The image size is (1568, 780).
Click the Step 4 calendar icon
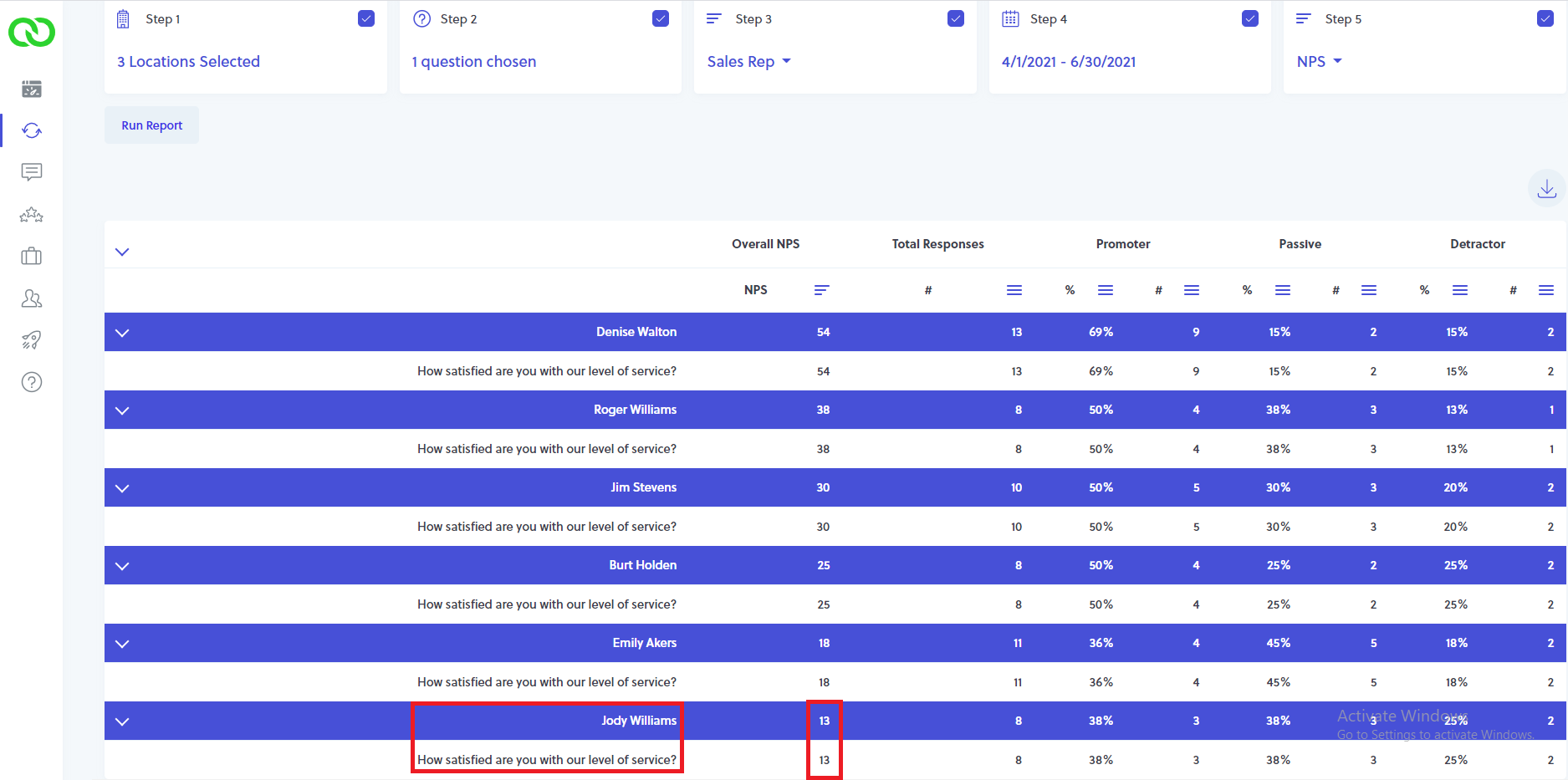tap(1010, 18)
